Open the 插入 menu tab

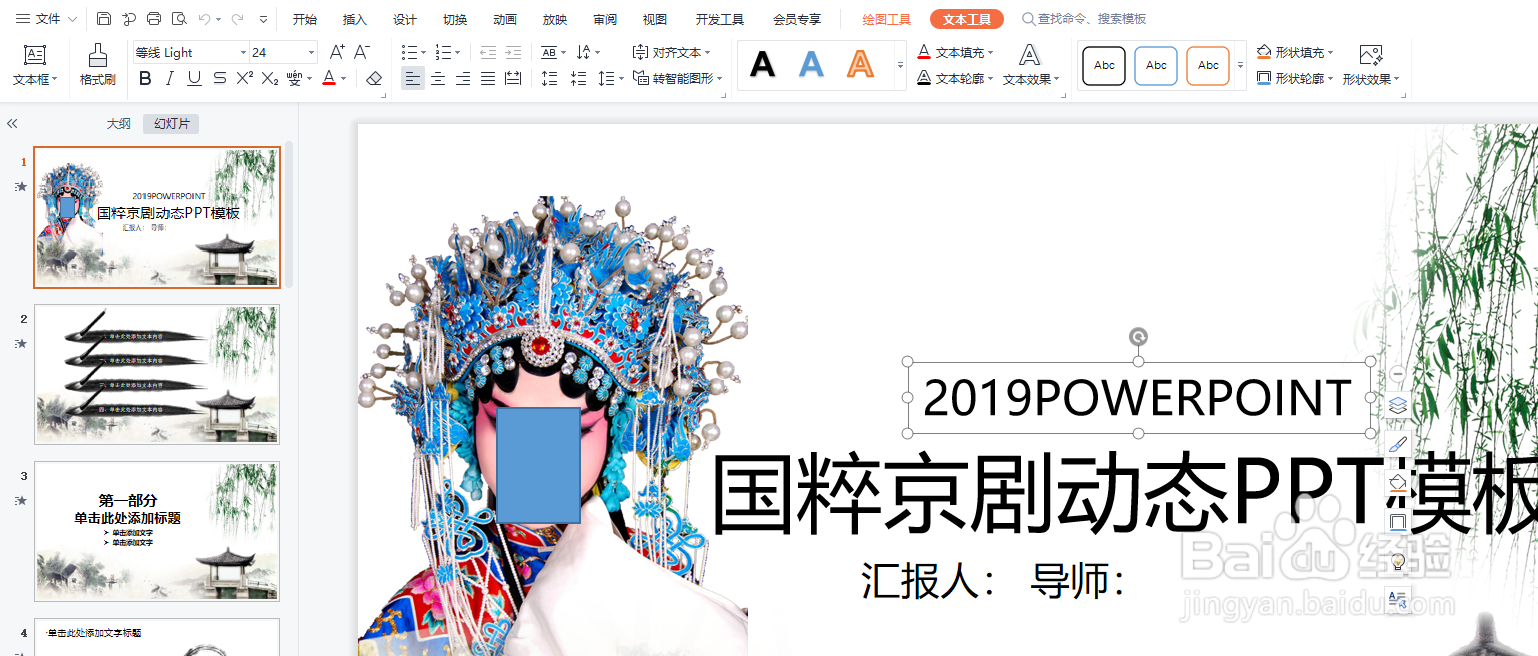coord(354,18)
